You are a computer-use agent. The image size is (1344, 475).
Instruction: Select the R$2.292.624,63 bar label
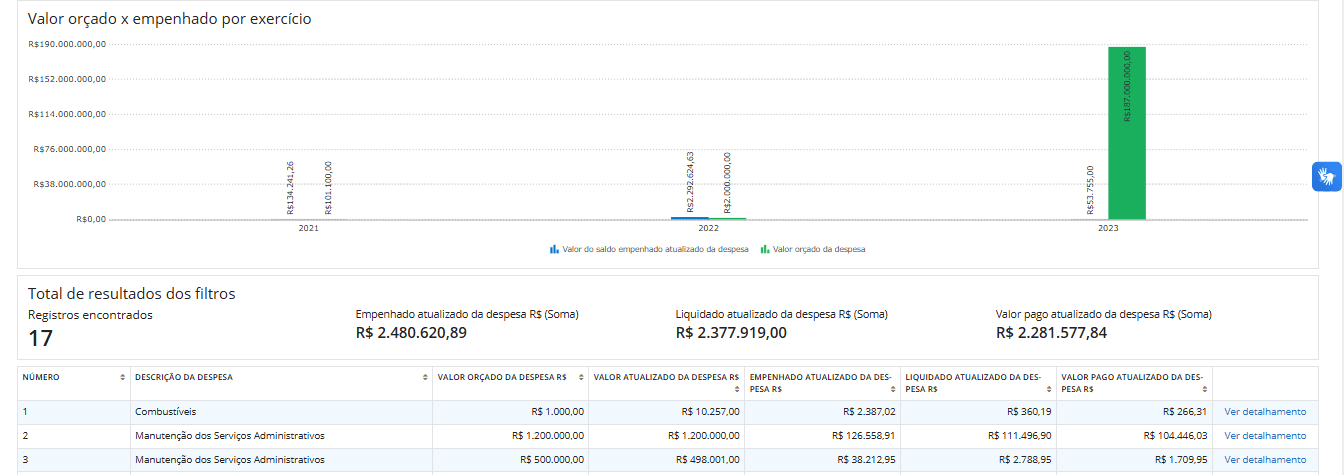pyautogui.click(x=690, y=182)
